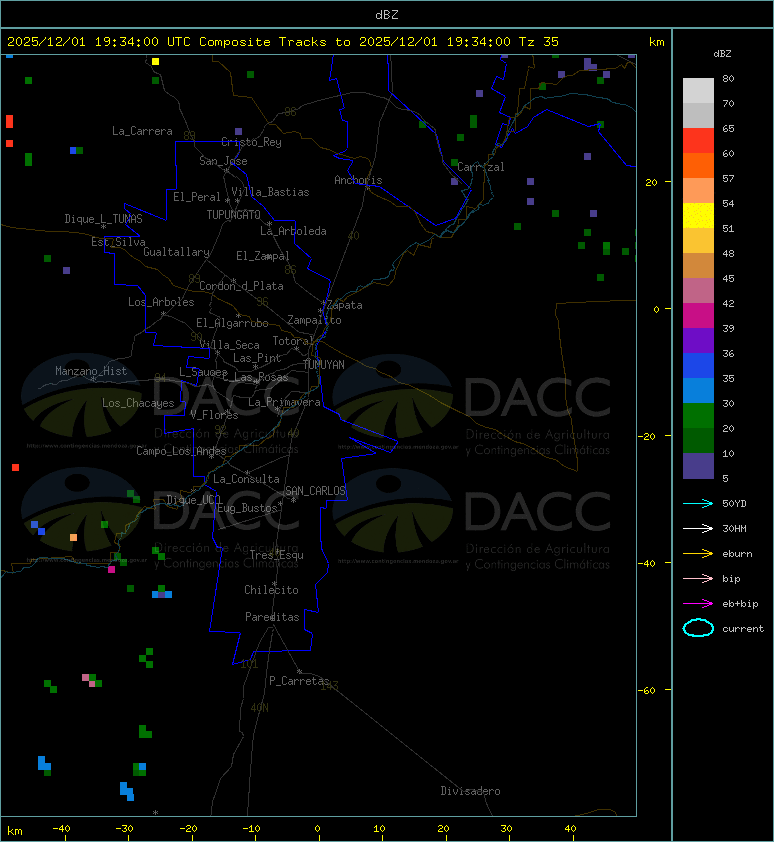
Task: Select the La_Carrera map label
Action: click(x=142, y=131)
